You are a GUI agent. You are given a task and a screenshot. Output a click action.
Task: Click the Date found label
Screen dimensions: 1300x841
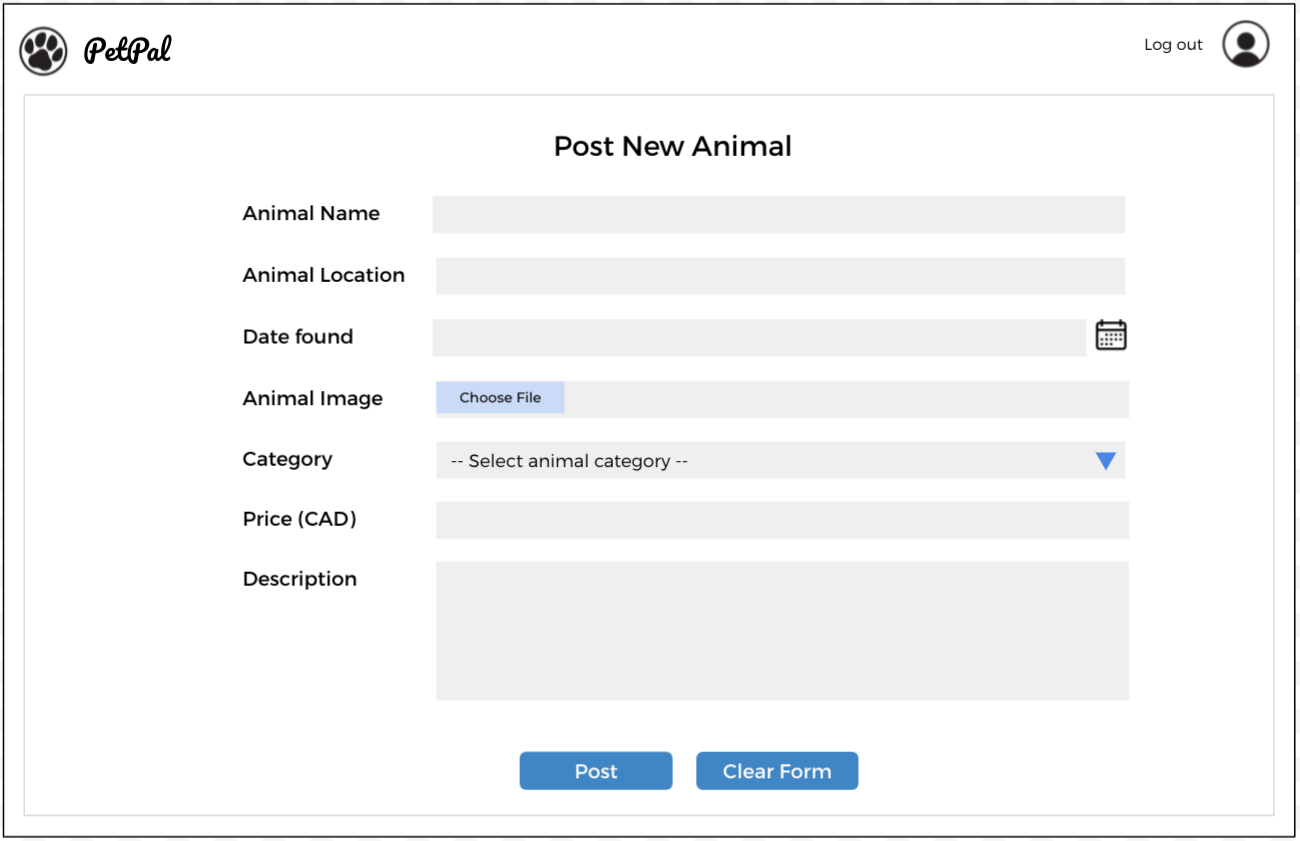coord(298,337)
